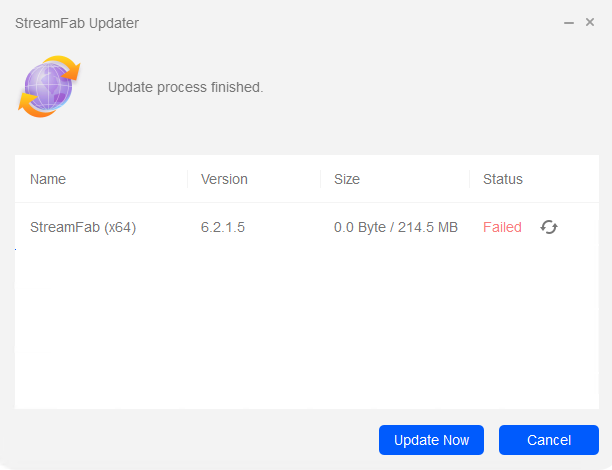Click the Status column header

503,179
